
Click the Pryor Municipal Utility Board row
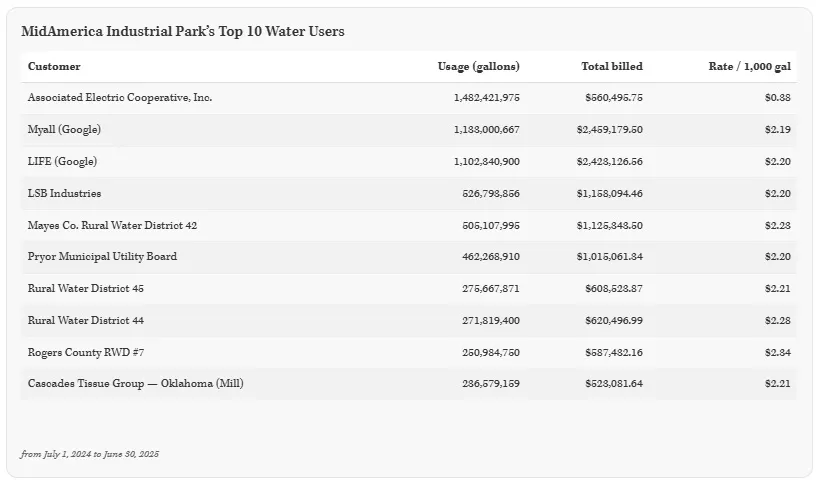coord(102,257)
